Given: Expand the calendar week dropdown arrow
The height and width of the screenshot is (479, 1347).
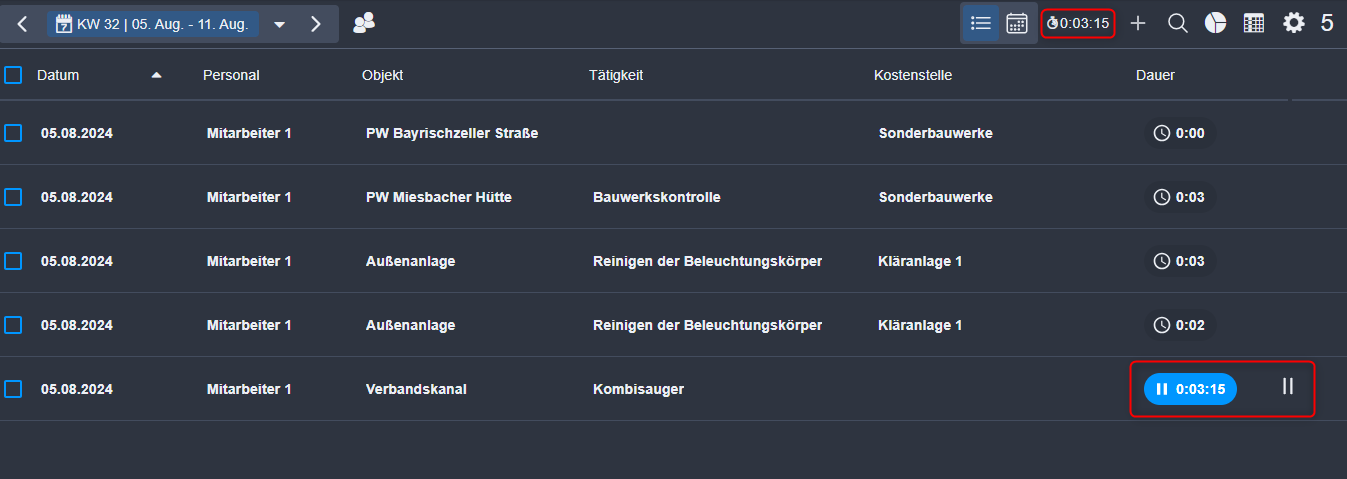Looking at the screenshot, I should pyautogui.click(x=280, y=24).
